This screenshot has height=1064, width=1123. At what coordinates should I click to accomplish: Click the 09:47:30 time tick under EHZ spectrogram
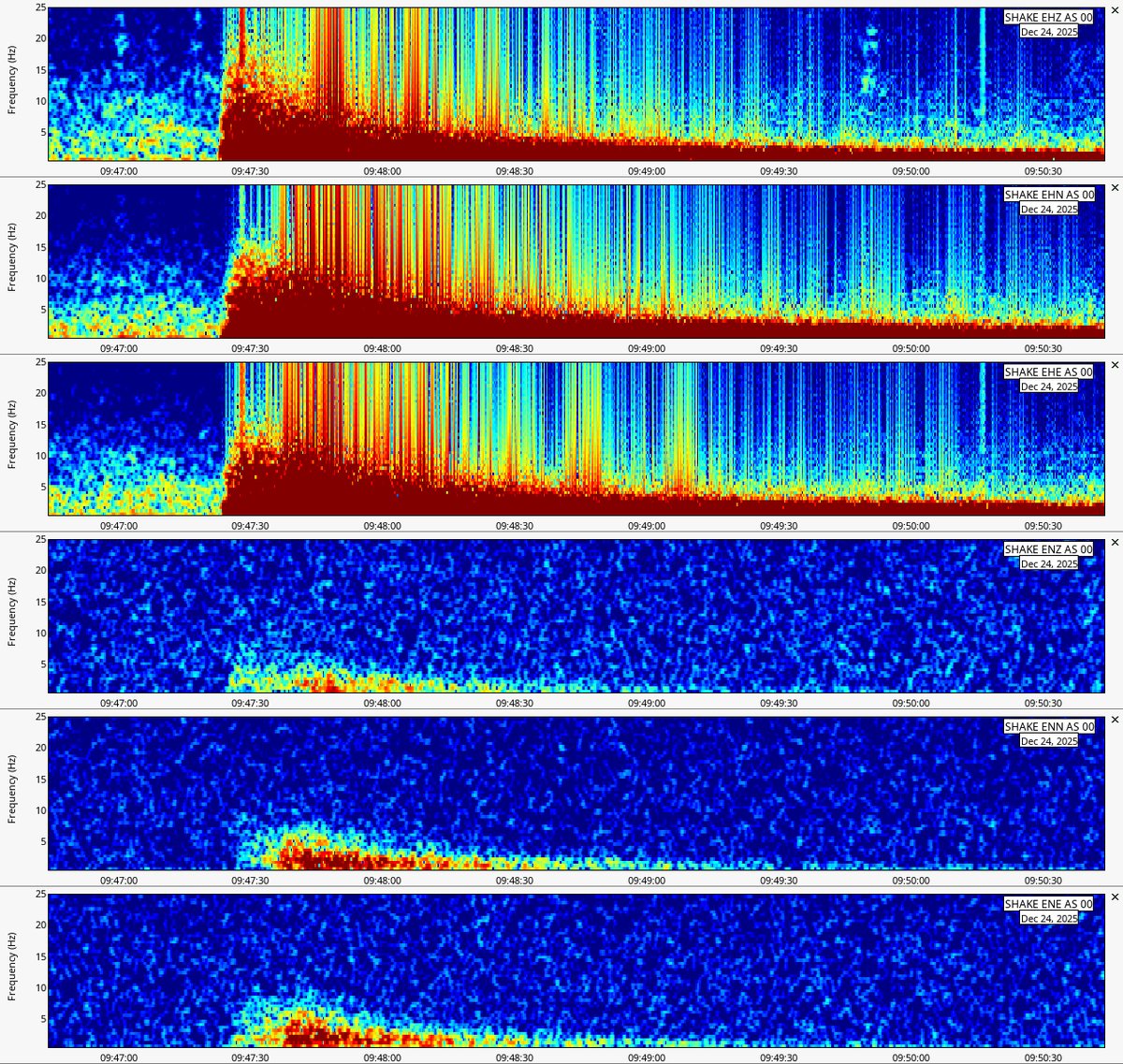coord(250,171)
